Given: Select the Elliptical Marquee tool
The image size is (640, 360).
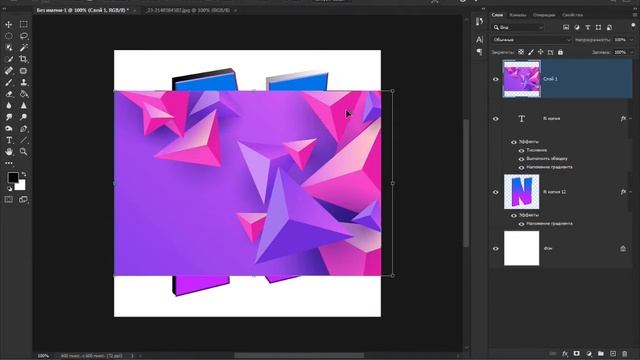Looking at the screenshot, I should [x=9, y=36].
